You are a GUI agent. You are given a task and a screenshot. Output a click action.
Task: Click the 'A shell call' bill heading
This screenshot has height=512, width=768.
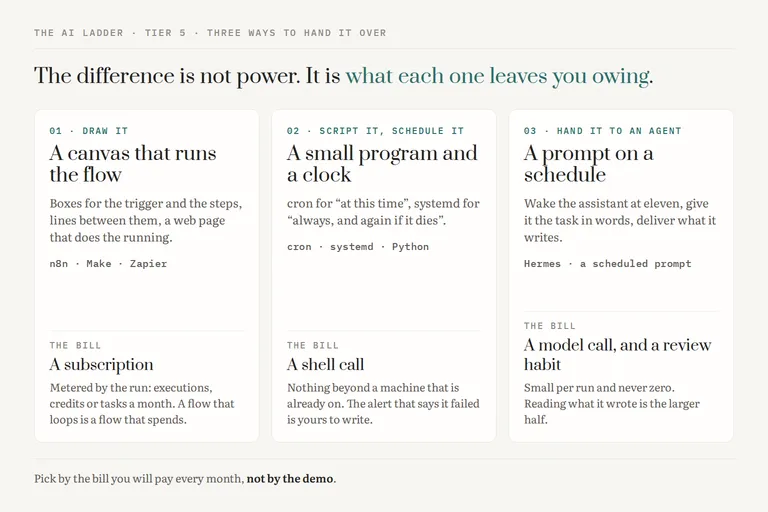click(x=326, y=365)
